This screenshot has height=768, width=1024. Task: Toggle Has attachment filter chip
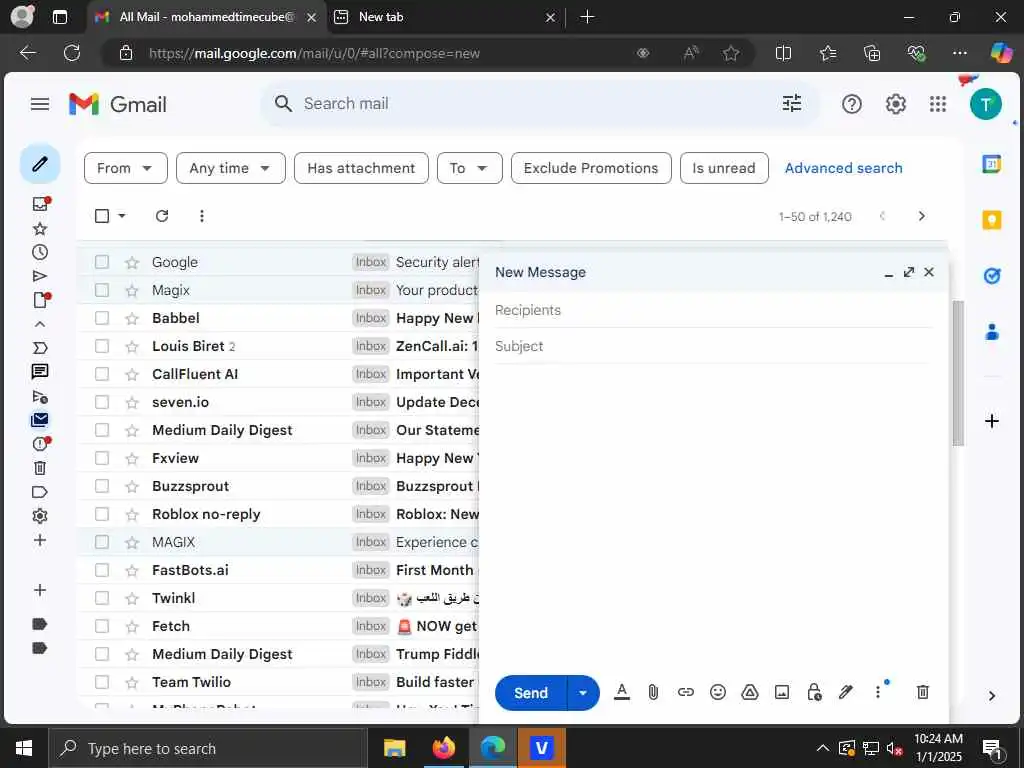point(361,168)
